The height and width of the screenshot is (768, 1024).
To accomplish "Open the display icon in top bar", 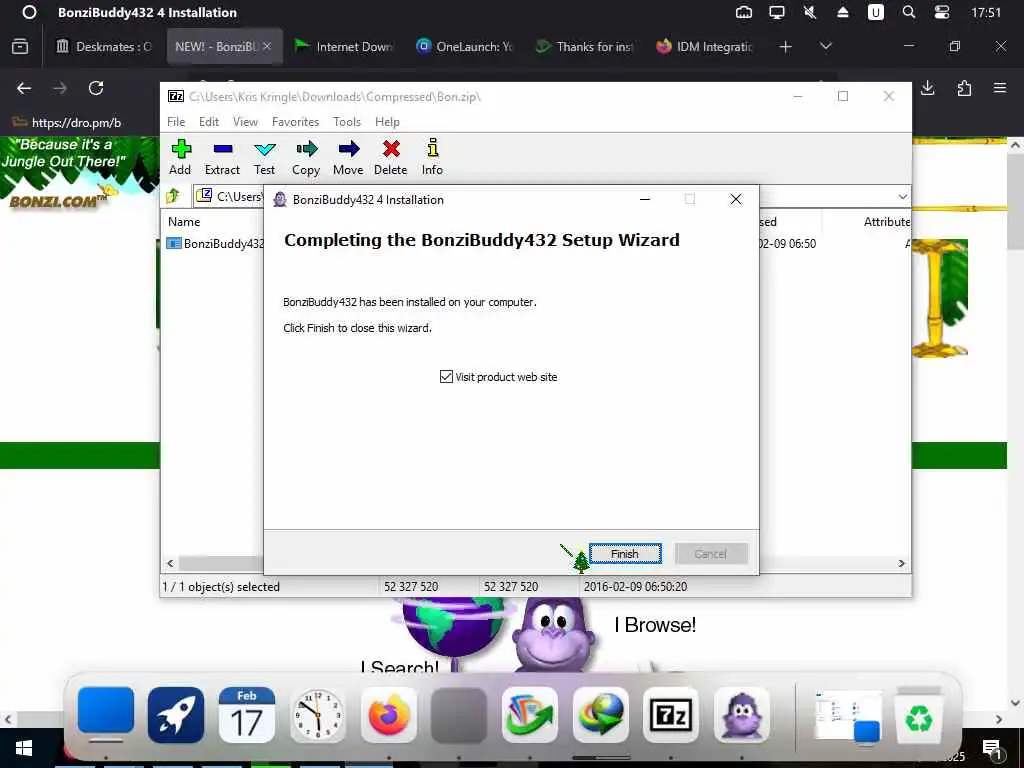I will [776, 12].
